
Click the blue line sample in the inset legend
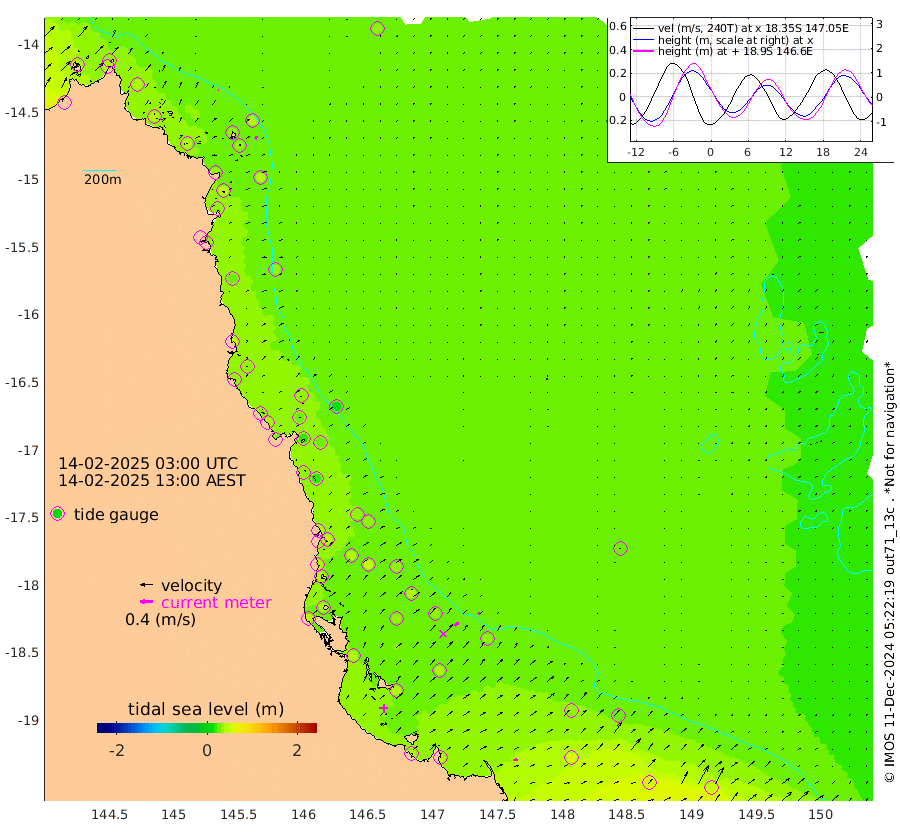coord(643,40)
